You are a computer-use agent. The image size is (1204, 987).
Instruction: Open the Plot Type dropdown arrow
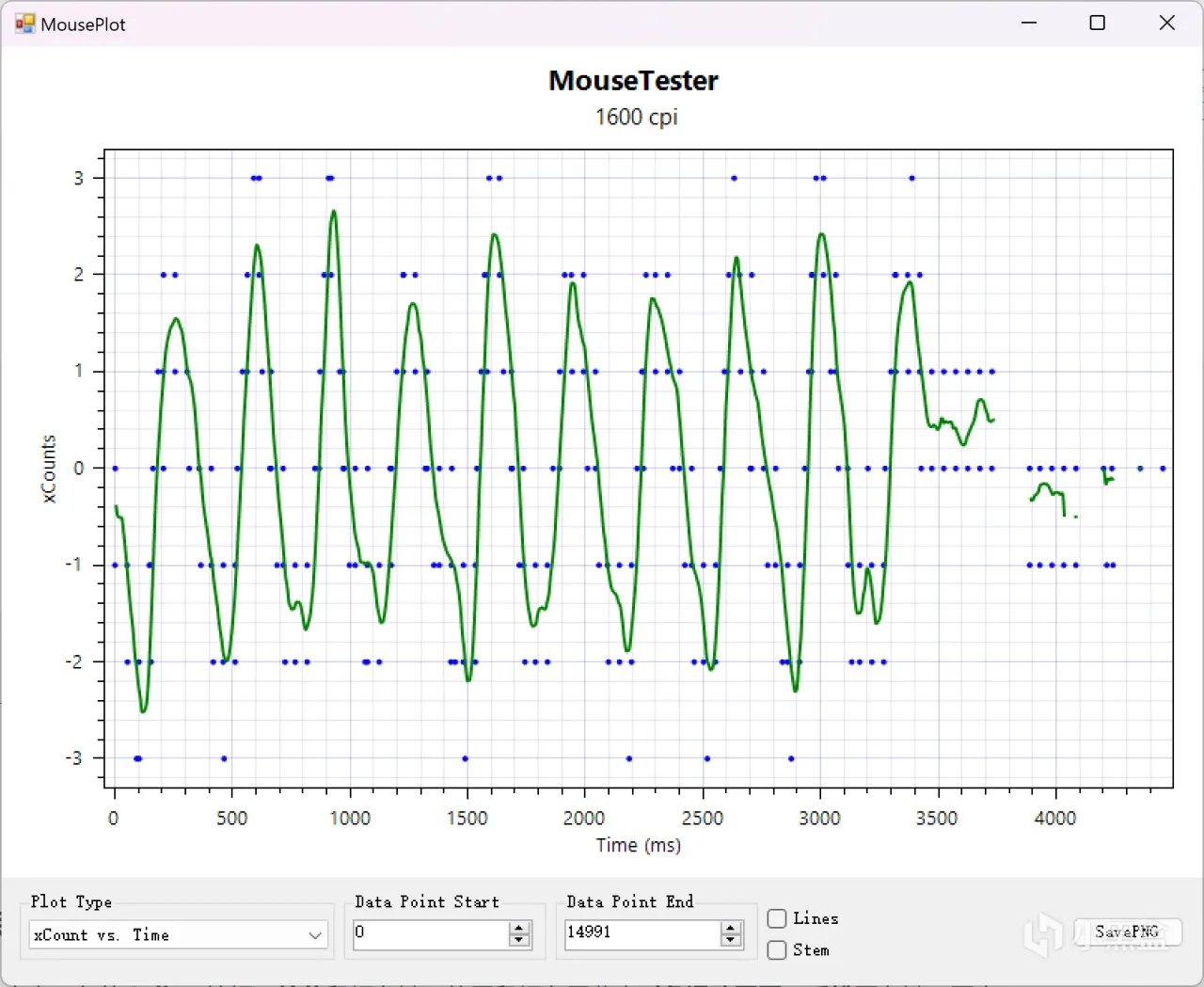click(315, 935)
